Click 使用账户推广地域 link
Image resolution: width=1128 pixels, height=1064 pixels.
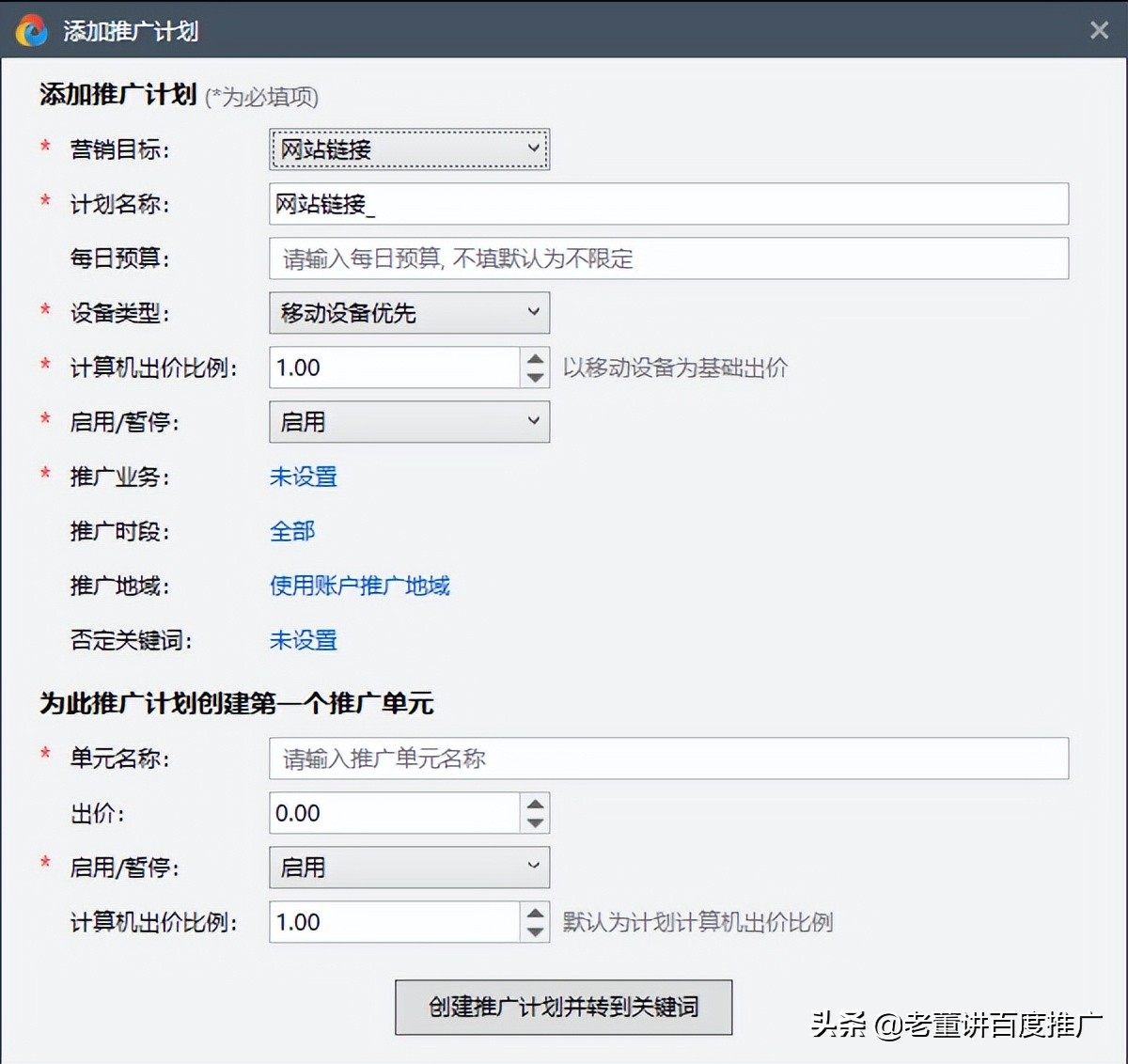pos(360,586)
